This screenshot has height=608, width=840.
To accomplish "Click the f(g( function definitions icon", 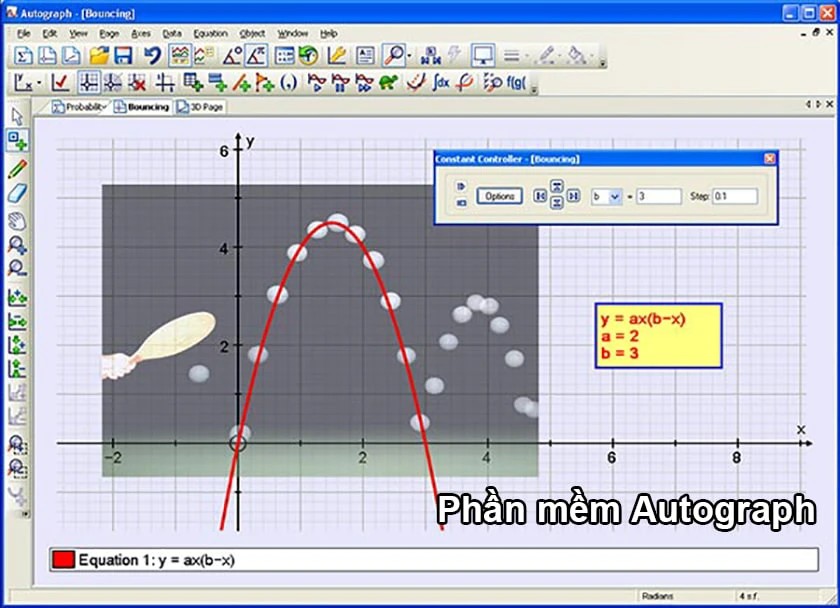I will pyautogui.click(x=515, y=83).
